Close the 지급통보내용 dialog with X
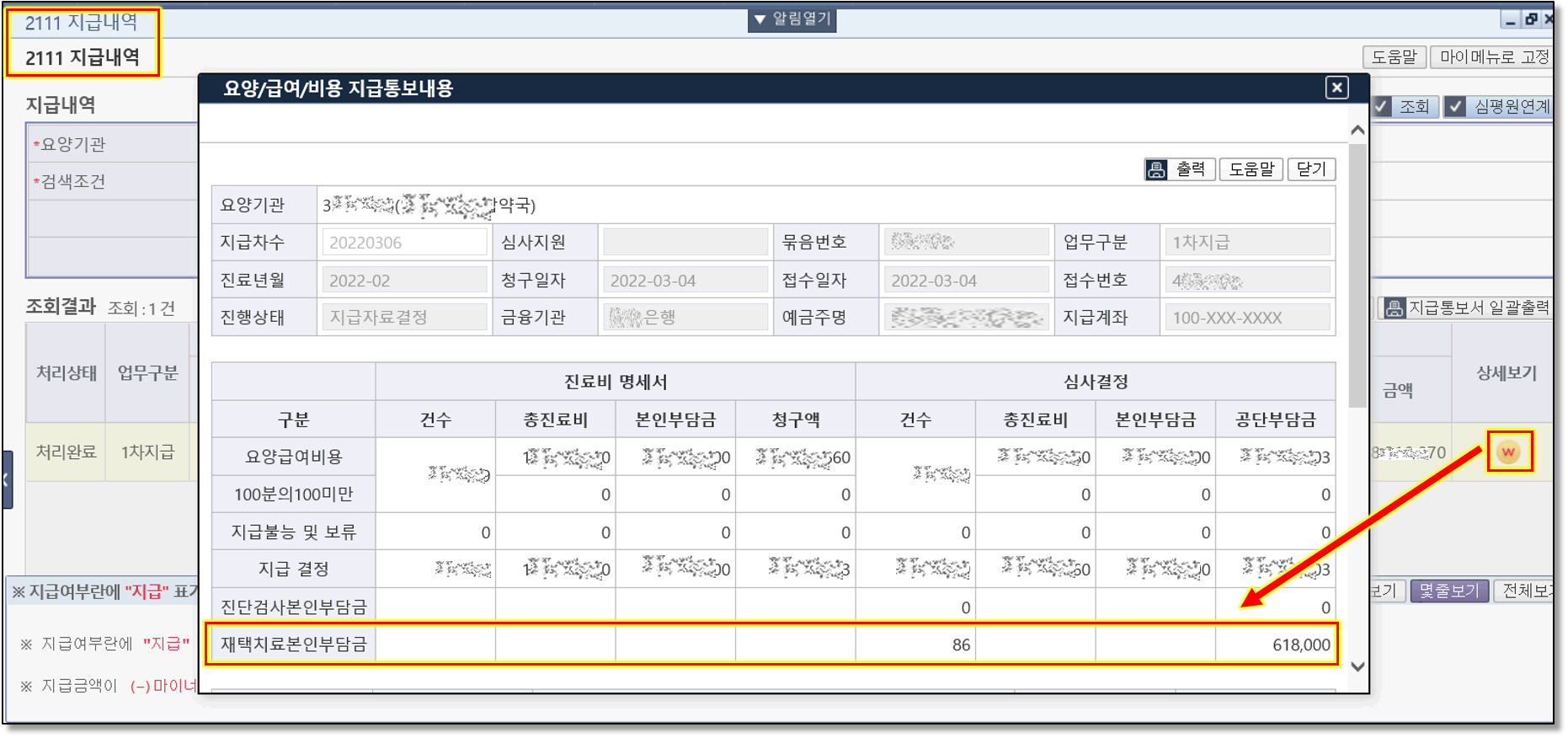 [1336, 88]
